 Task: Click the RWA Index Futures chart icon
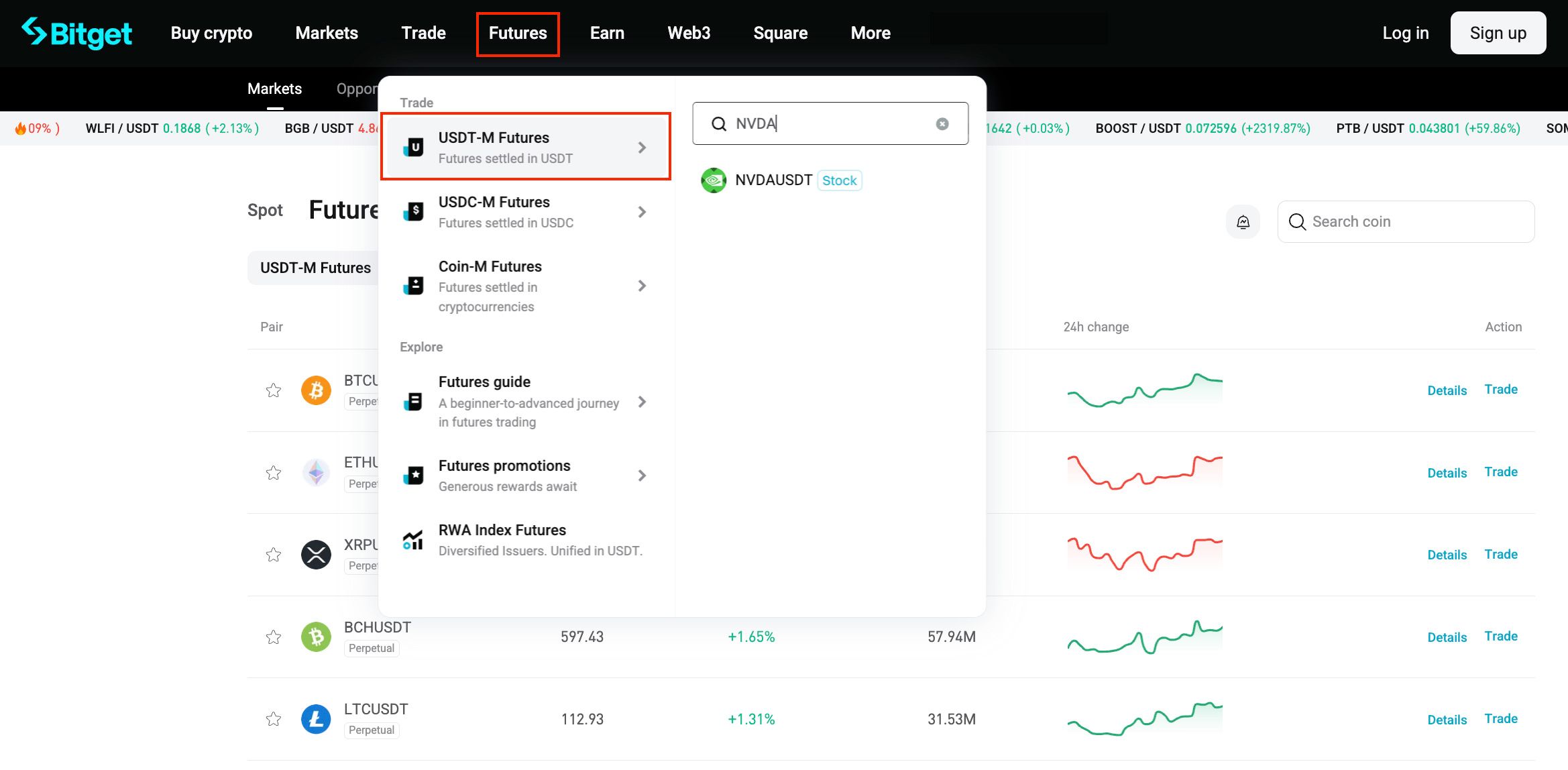click(x=413, y=540)
